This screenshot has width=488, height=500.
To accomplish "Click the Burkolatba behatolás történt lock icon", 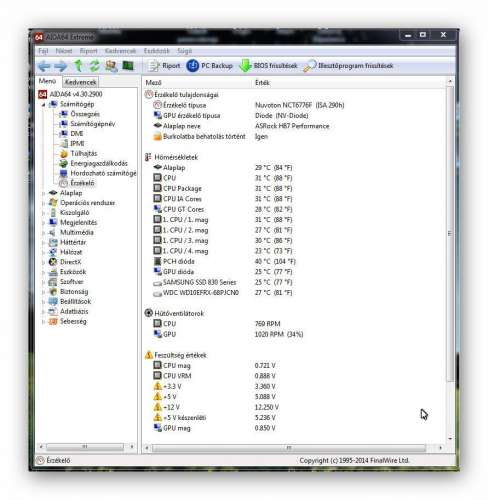I will pos(157,136).
